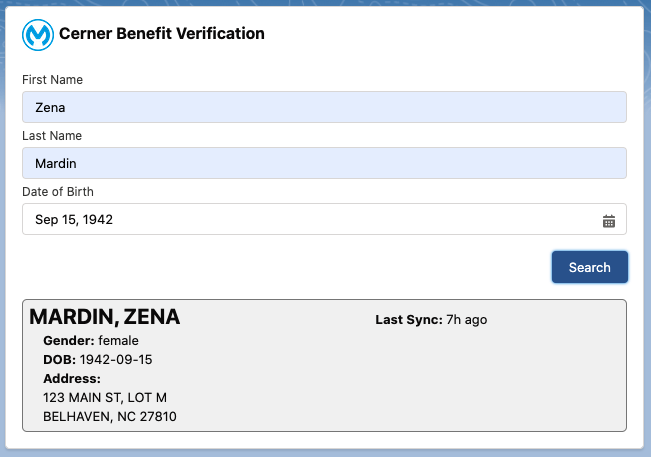Click the Search button
The image size is (651, 457).
[590, 267]
